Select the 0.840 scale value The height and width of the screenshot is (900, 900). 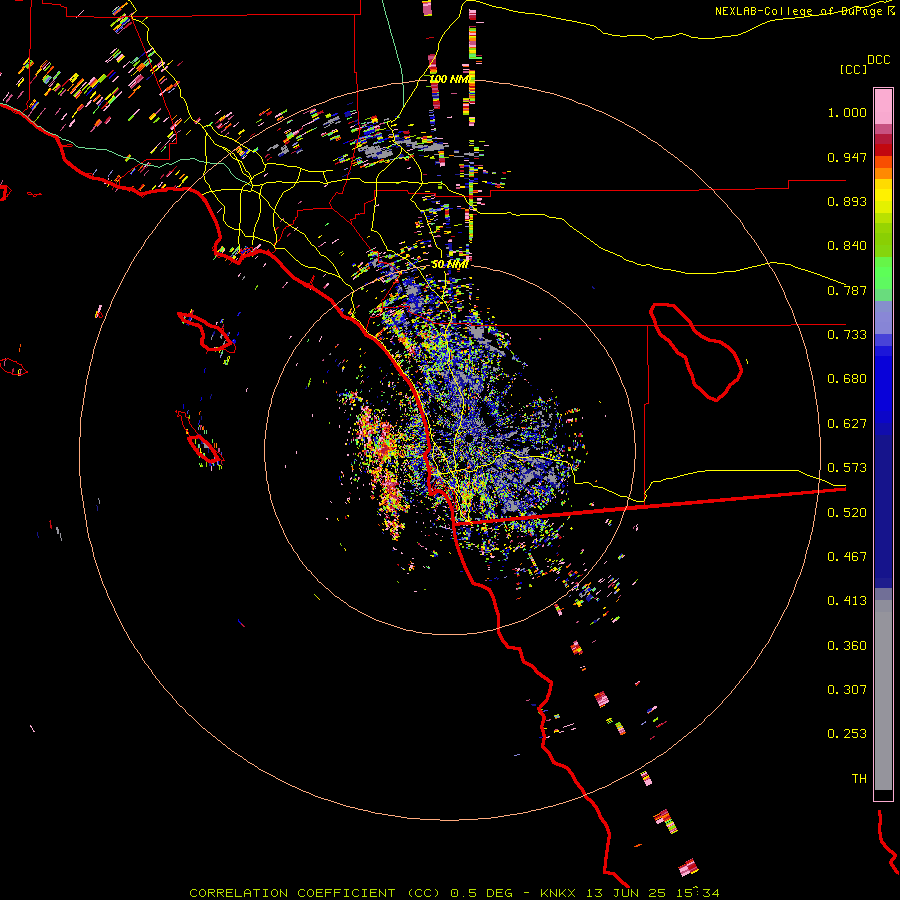847,246
